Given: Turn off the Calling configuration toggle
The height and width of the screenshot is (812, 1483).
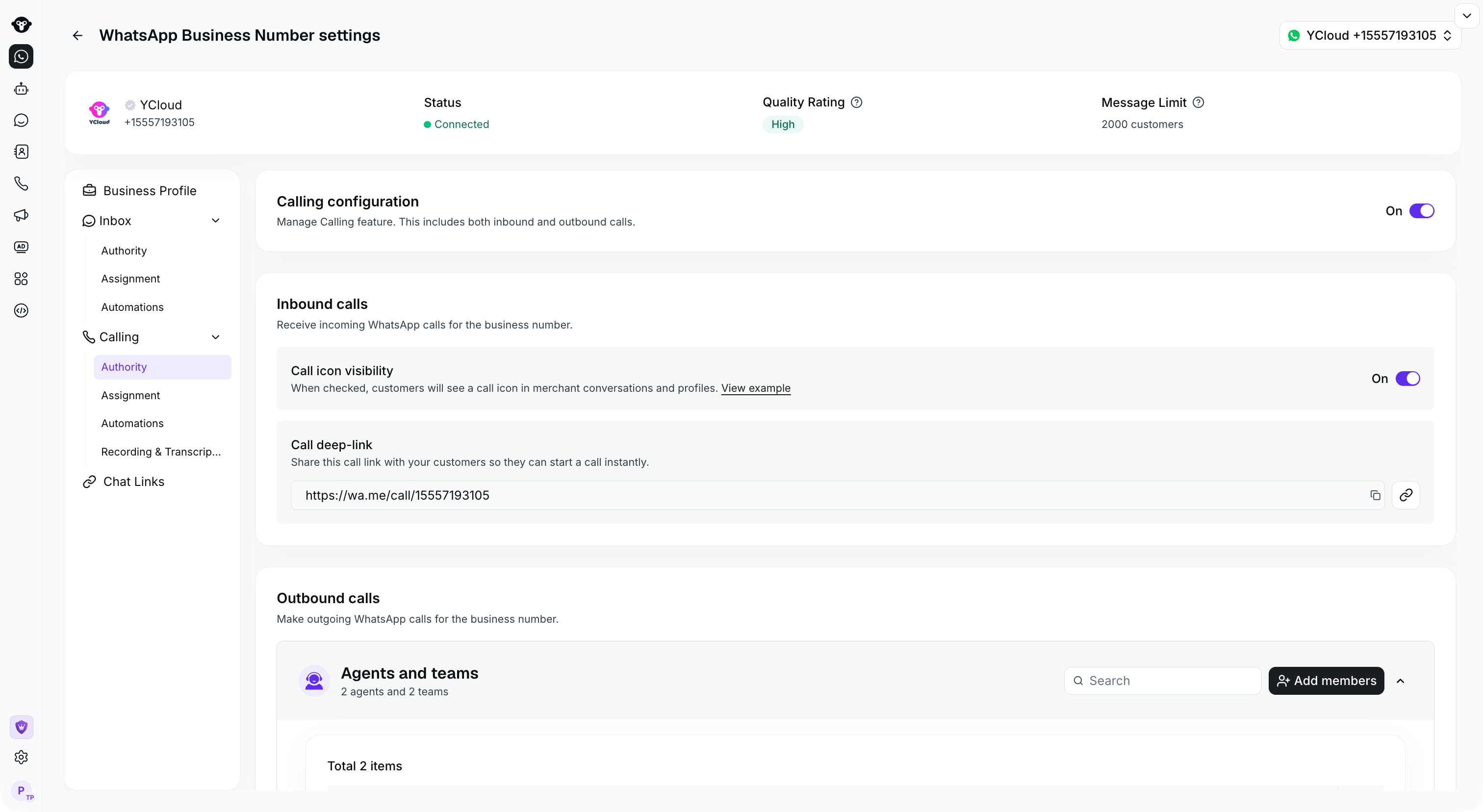Looking at the screenshot, I should click(1421, 211).
